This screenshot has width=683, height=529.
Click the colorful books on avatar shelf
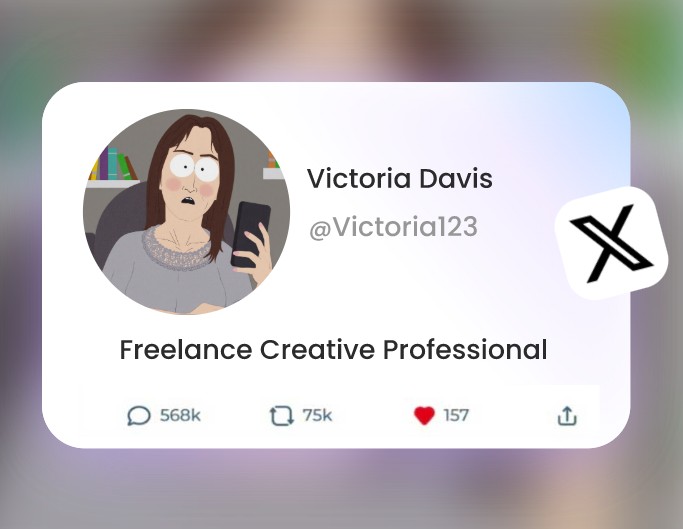(x=112, y=164)
